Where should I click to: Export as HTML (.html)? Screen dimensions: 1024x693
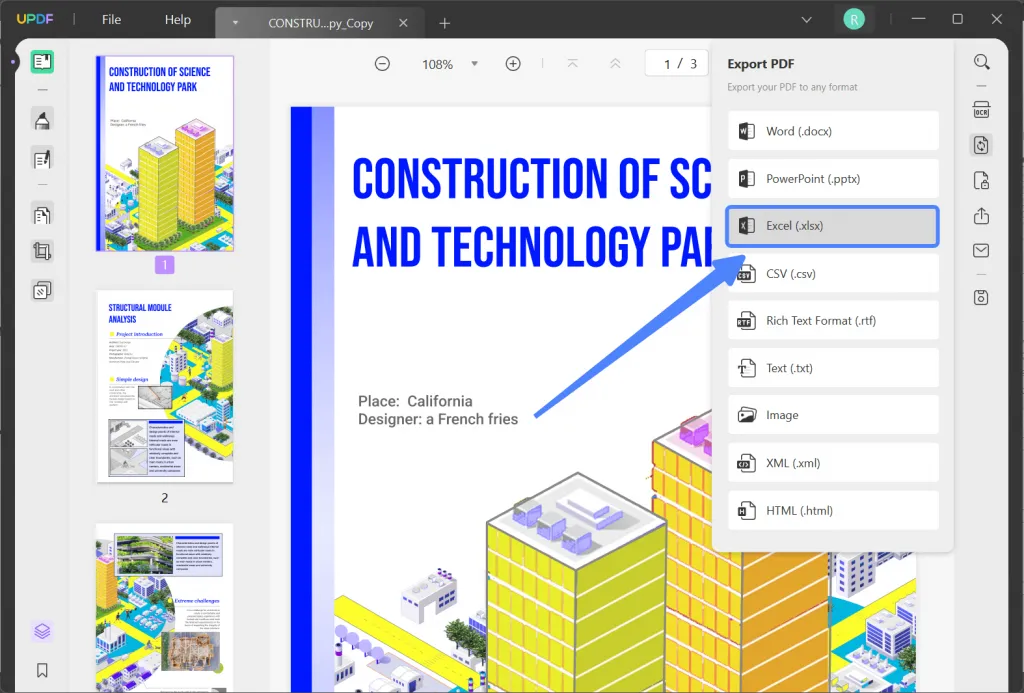pos(833,510)
